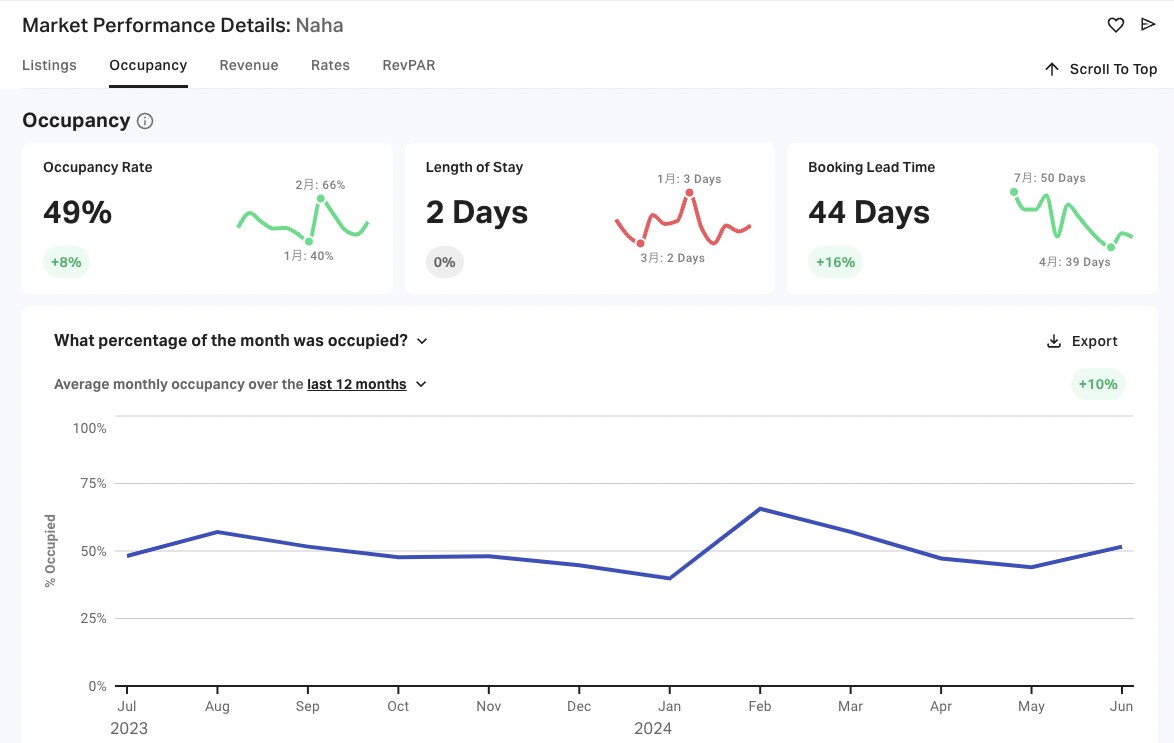Viewport: 1174px width, 743px height.
Task: Click the Scroll To Top arrow icon
Action: 1052,69
